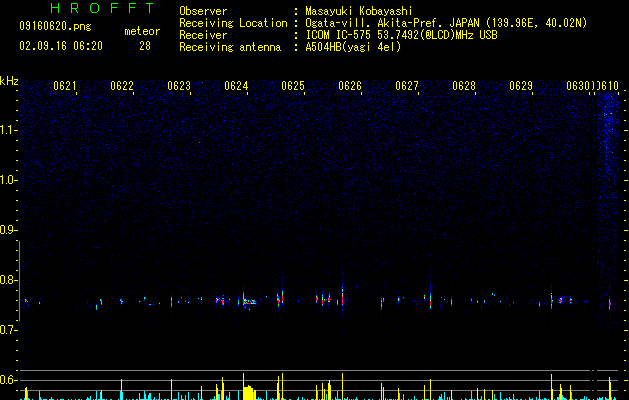Click the 1.1 kHz axis label
Image resolution: width=629 pixels, height=400 pixels.
pos(8,130)
